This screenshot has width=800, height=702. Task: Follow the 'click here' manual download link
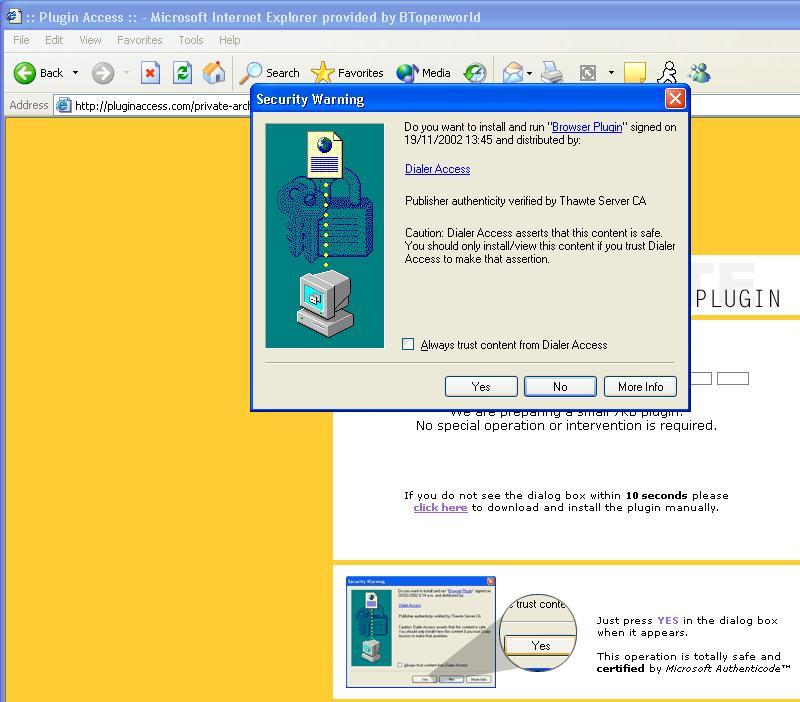click(440, 508)
